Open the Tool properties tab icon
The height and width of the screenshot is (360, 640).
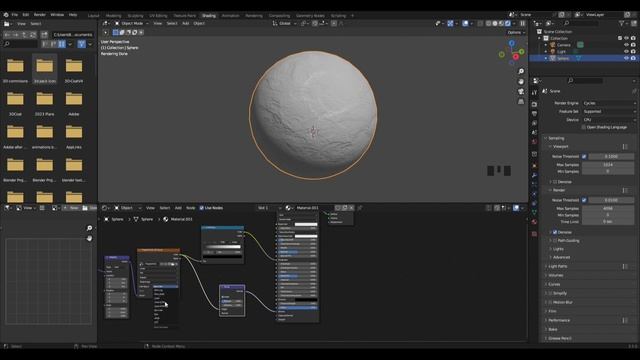(x=534, y=93)
